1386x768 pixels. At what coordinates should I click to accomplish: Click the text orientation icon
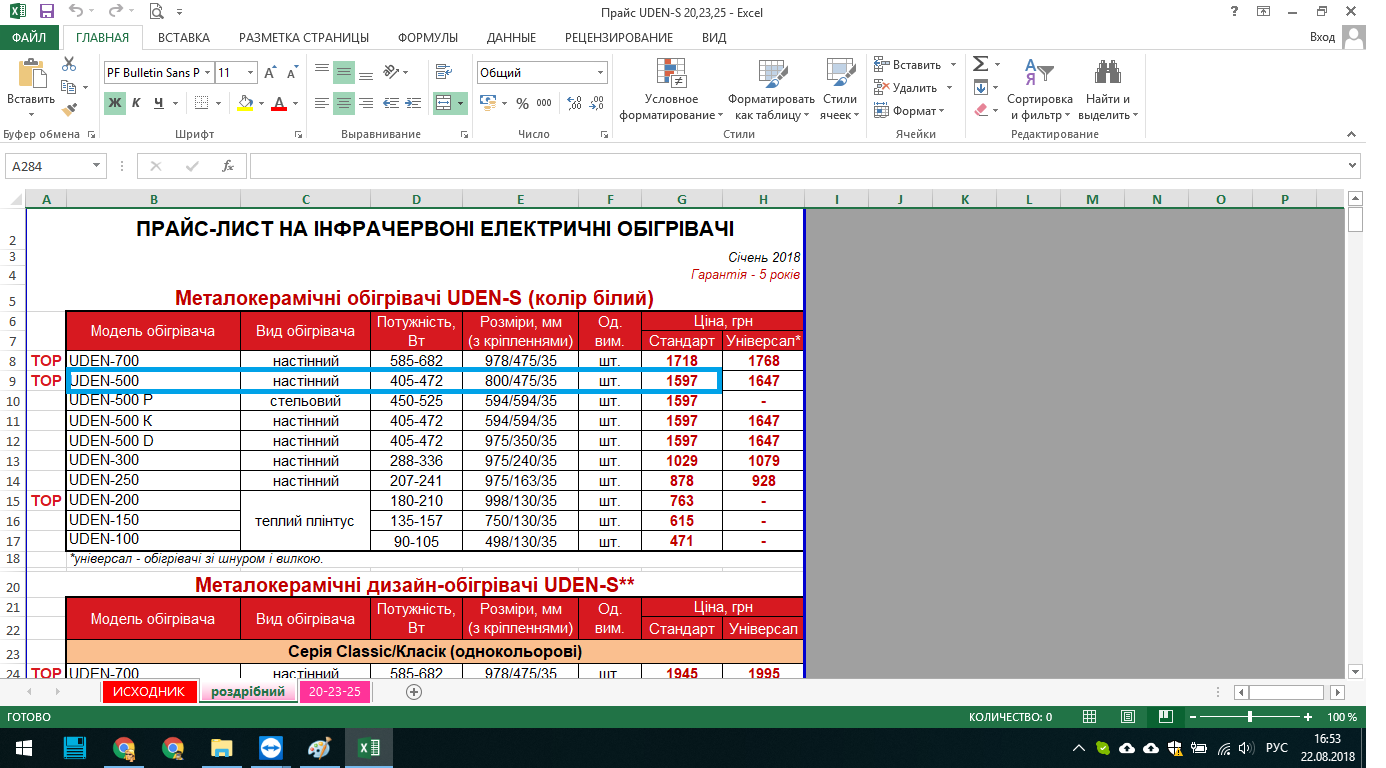tap(392, 73)
